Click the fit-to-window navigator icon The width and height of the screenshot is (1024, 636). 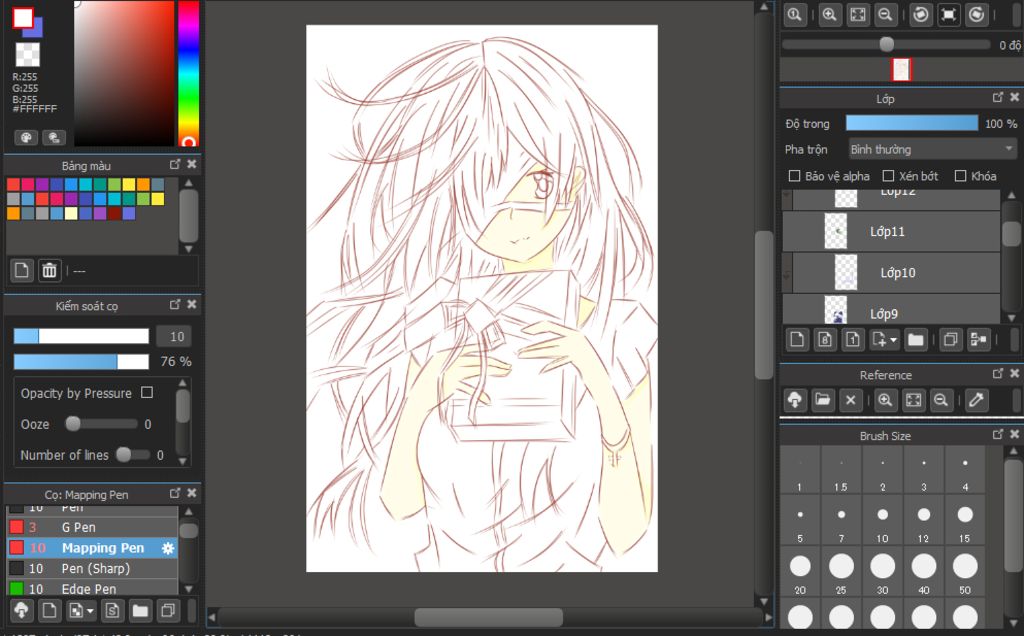pyautogui.click(x=857, y=15)
